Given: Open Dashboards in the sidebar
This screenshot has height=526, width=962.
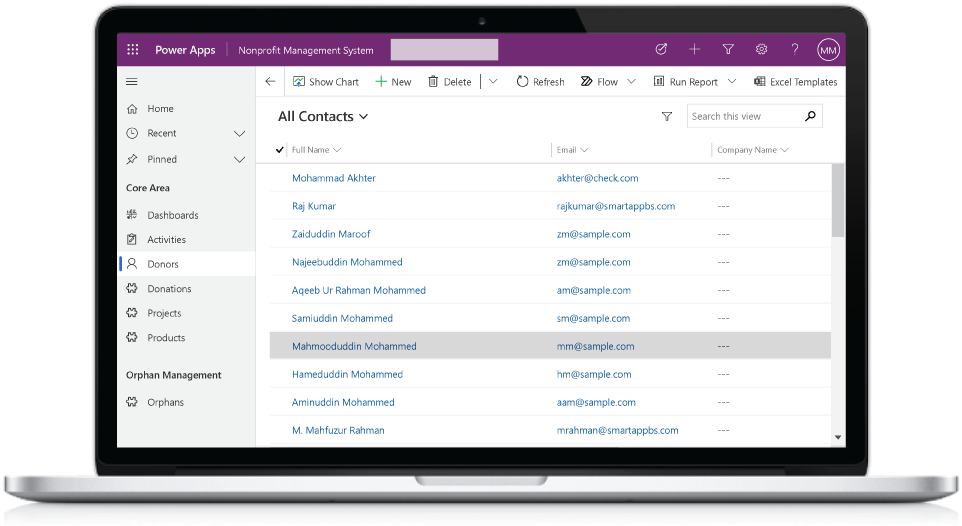Looking at the screenshot, I should tap(172, 215).
